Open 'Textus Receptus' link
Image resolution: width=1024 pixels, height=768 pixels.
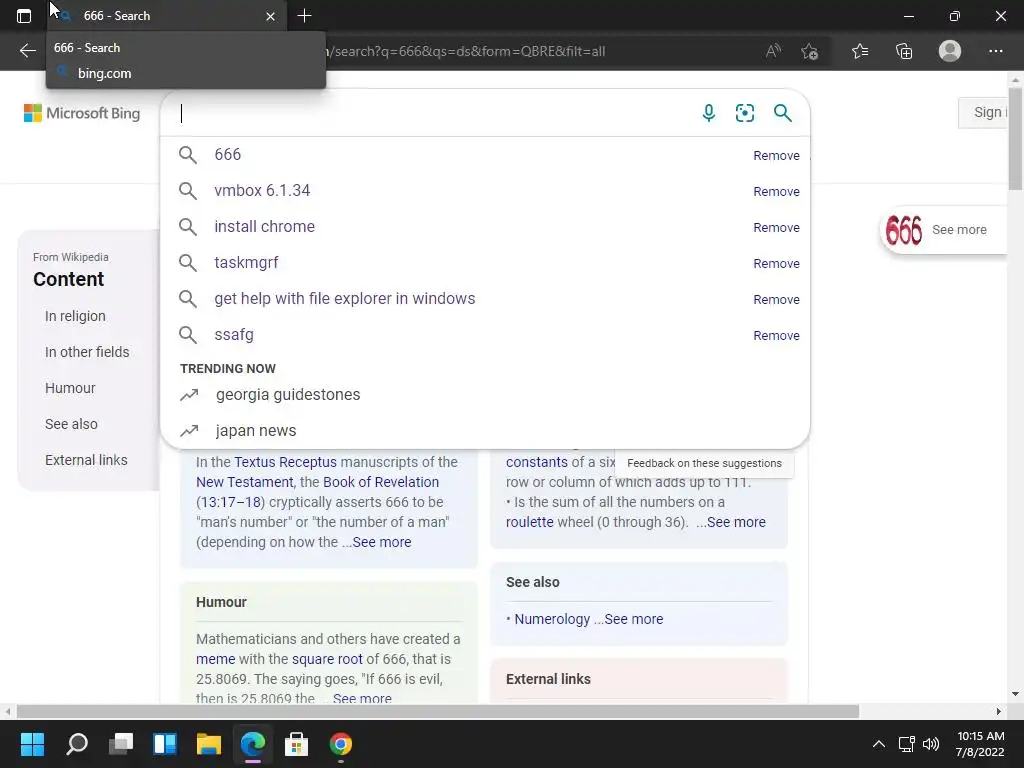285,462
